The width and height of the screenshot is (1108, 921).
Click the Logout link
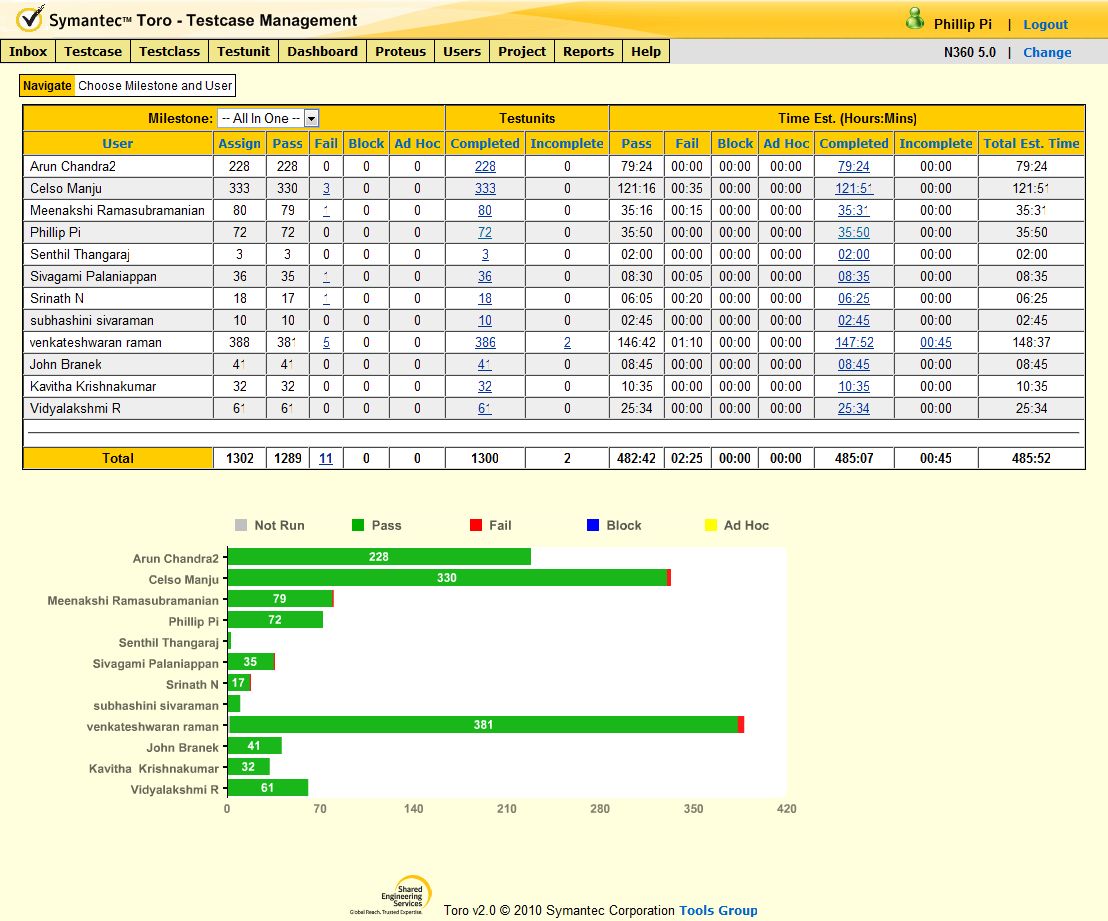point(1045,24)
